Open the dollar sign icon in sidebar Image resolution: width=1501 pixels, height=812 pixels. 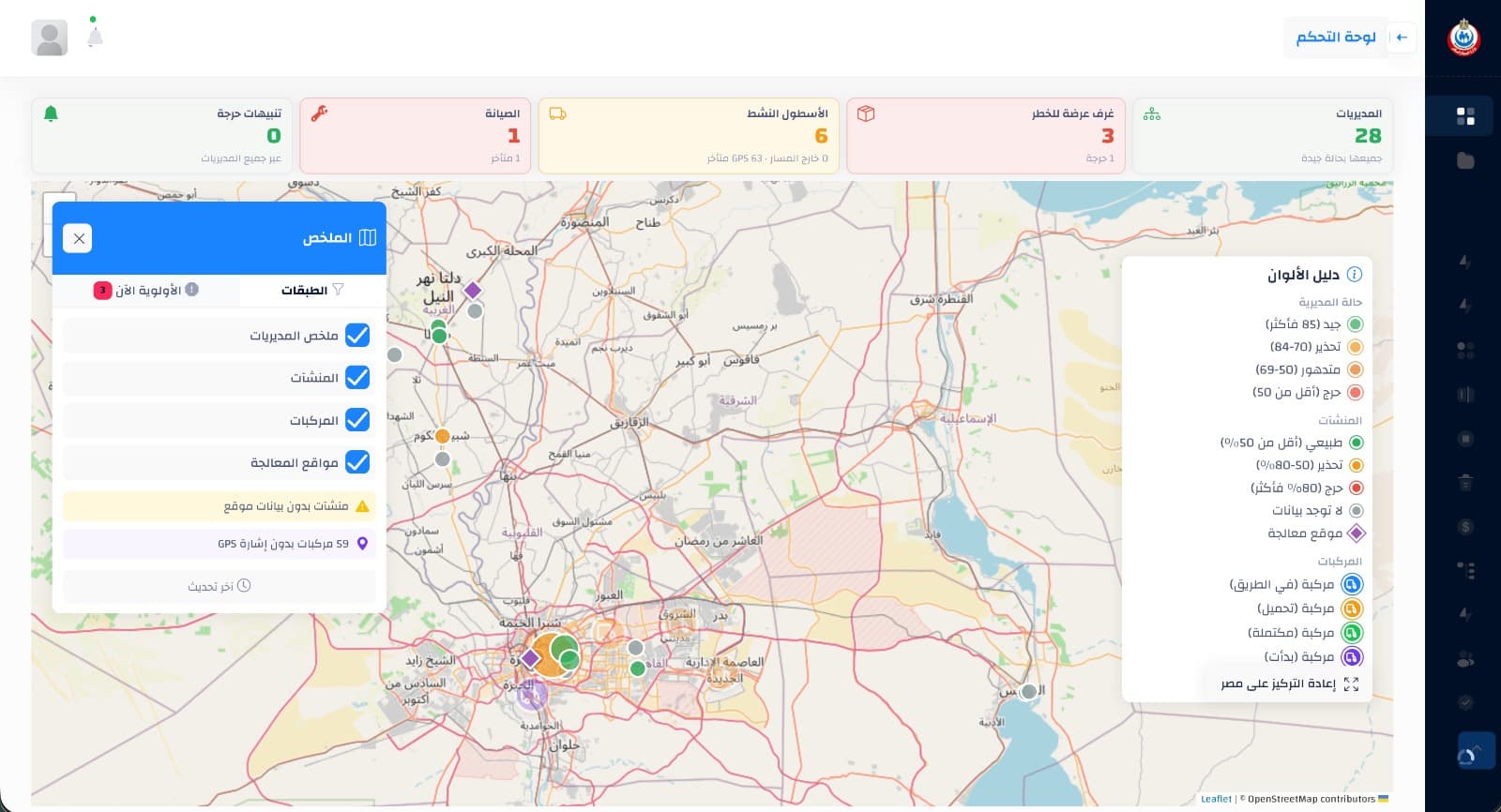1465,527
